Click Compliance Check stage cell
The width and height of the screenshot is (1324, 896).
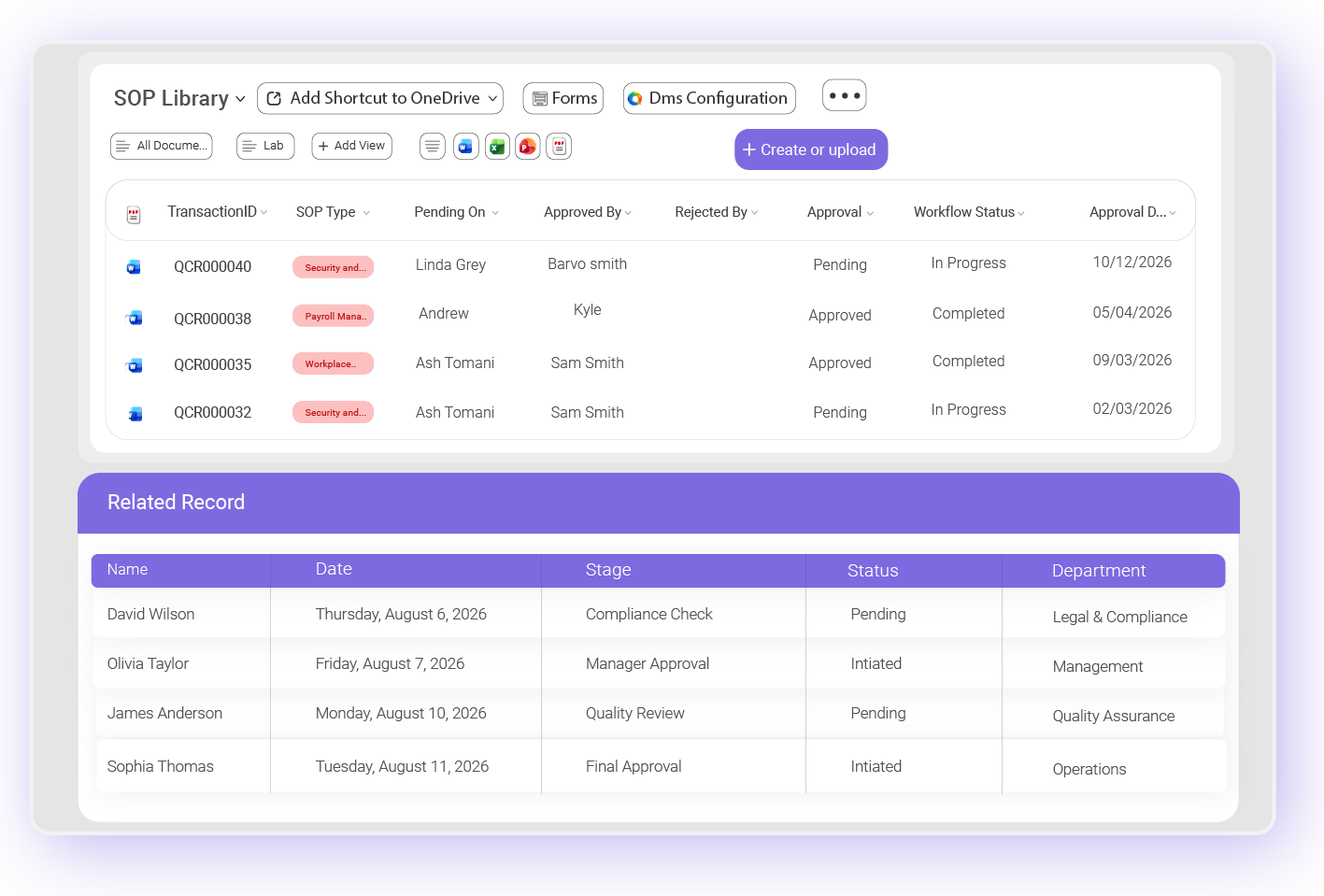[x=649, y=614]
